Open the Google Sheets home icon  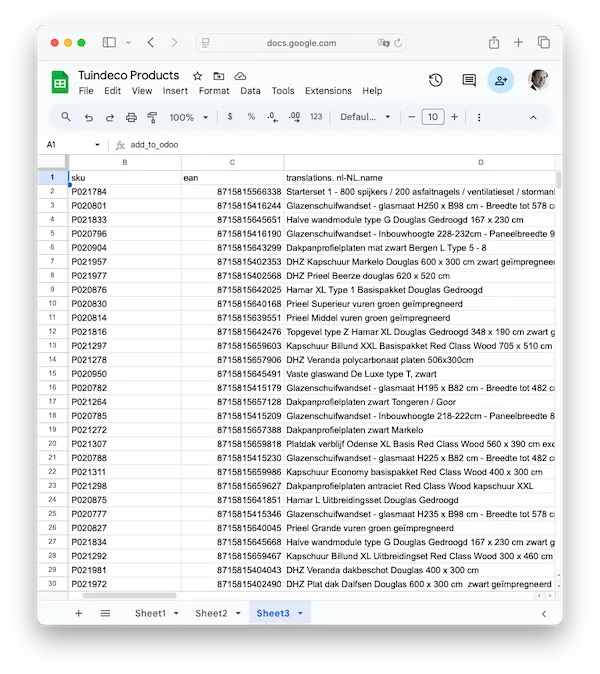[60, 82]
